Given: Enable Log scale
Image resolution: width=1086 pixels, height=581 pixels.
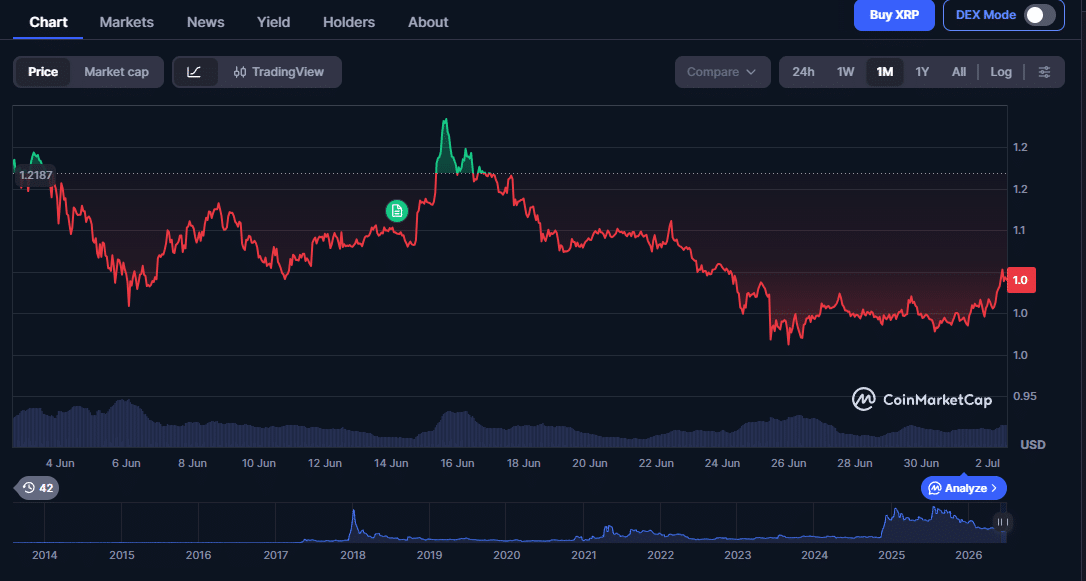Looking at the screenshot, I should point(1001,72).
